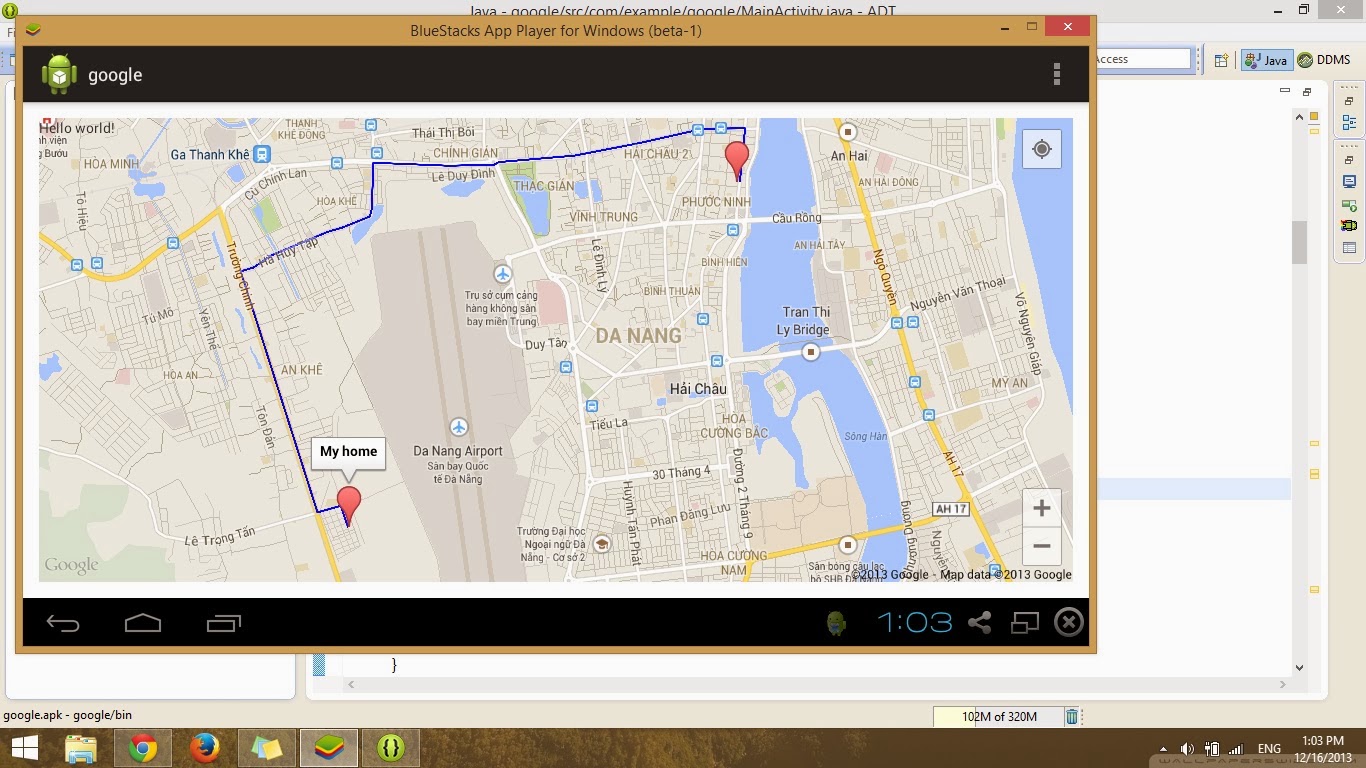Tap the Android home button in BlueStacks
The height and width of the screenshot is (768, 1366).
tap(143, 624)
